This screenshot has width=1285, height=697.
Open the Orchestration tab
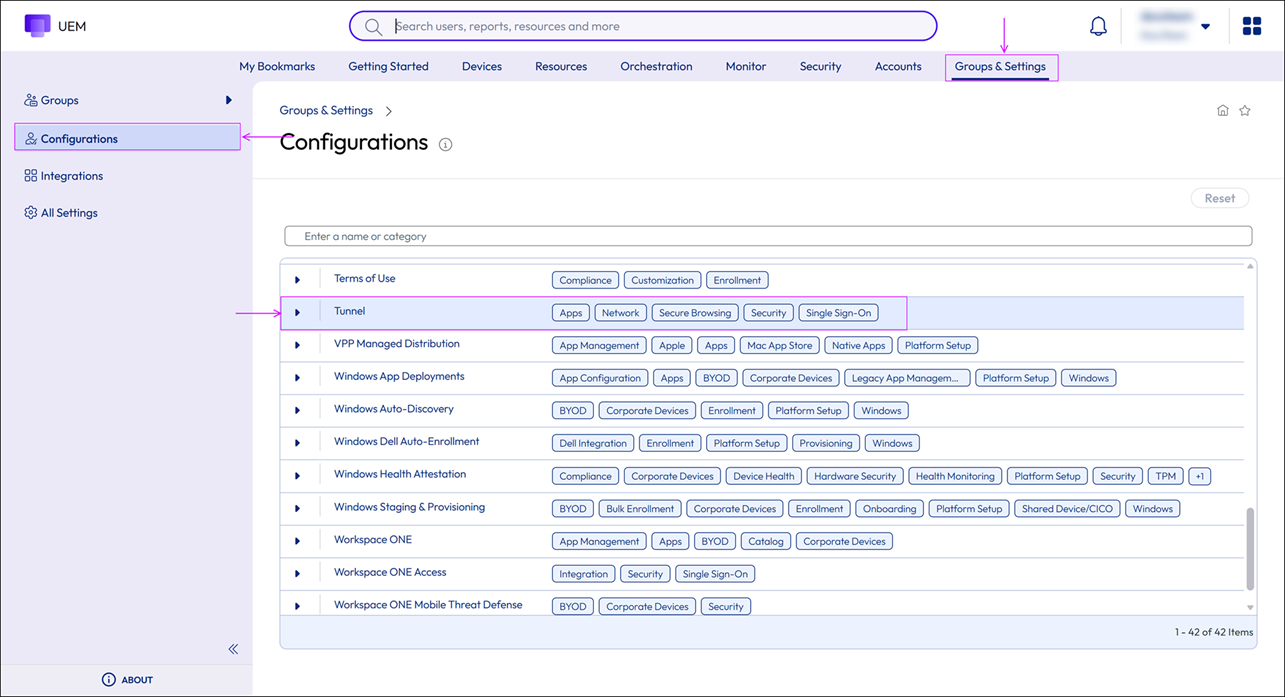point(656,67)
